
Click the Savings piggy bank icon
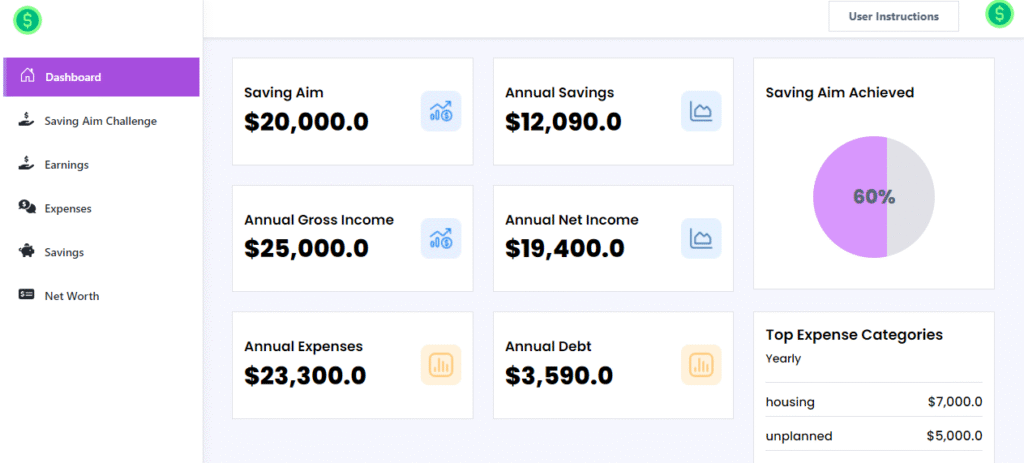pos(27,252)
